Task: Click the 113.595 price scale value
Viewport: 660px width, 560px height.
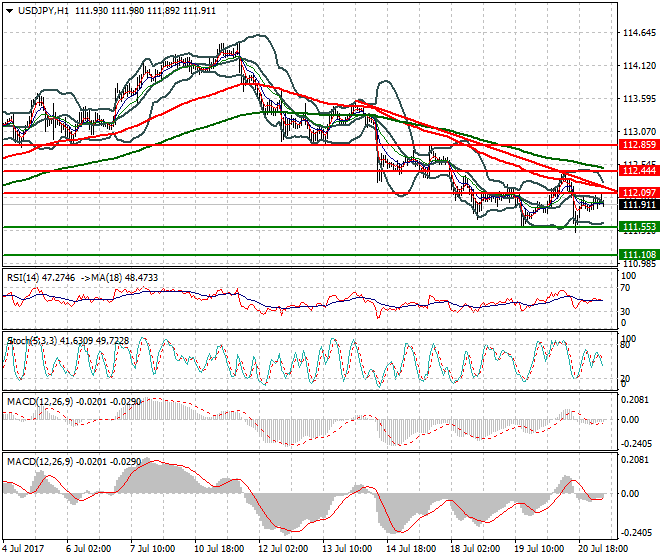Action: 639,99
